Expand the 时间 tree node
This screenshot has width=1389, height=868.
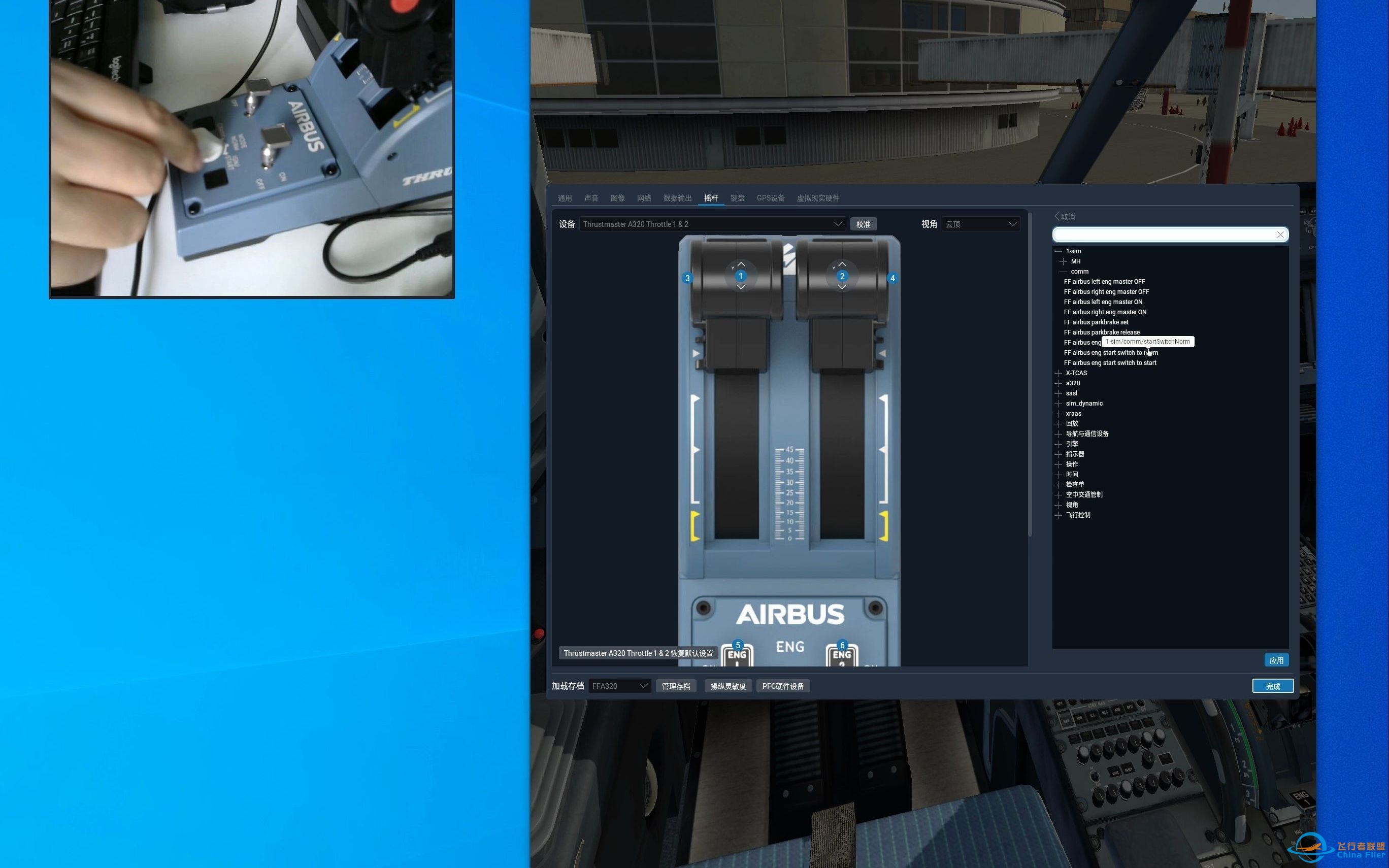[1059, 475]
